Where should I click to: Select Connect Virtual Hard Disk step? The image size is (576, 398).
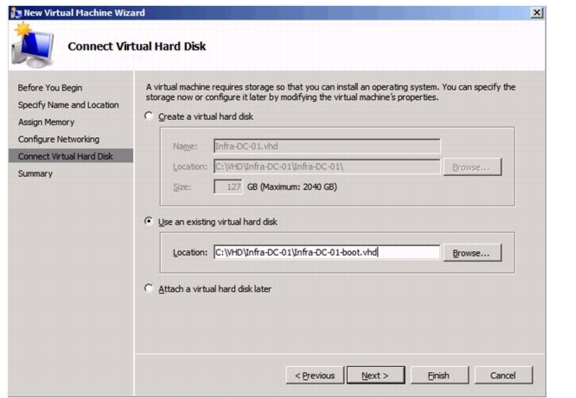click(71, 156)
